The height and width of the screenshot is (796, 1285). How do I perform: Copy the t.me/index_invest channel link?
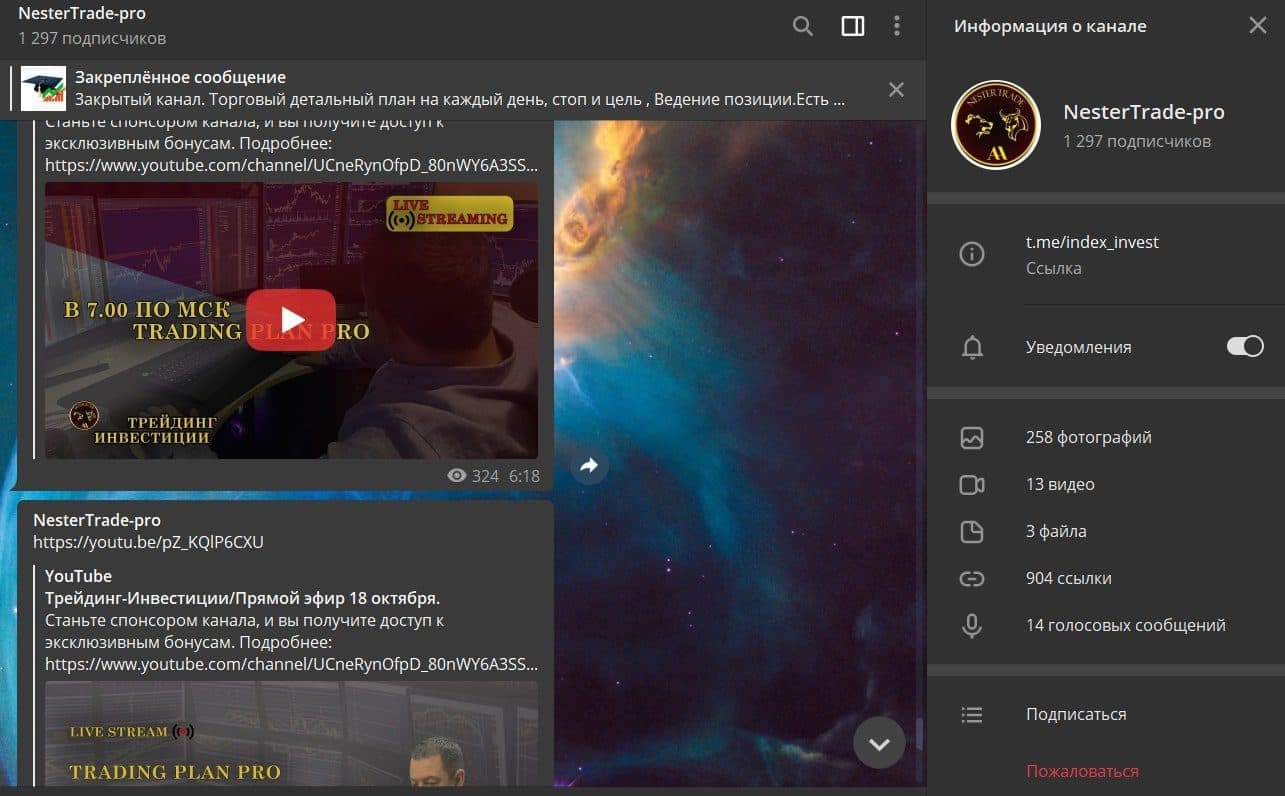1092,242
